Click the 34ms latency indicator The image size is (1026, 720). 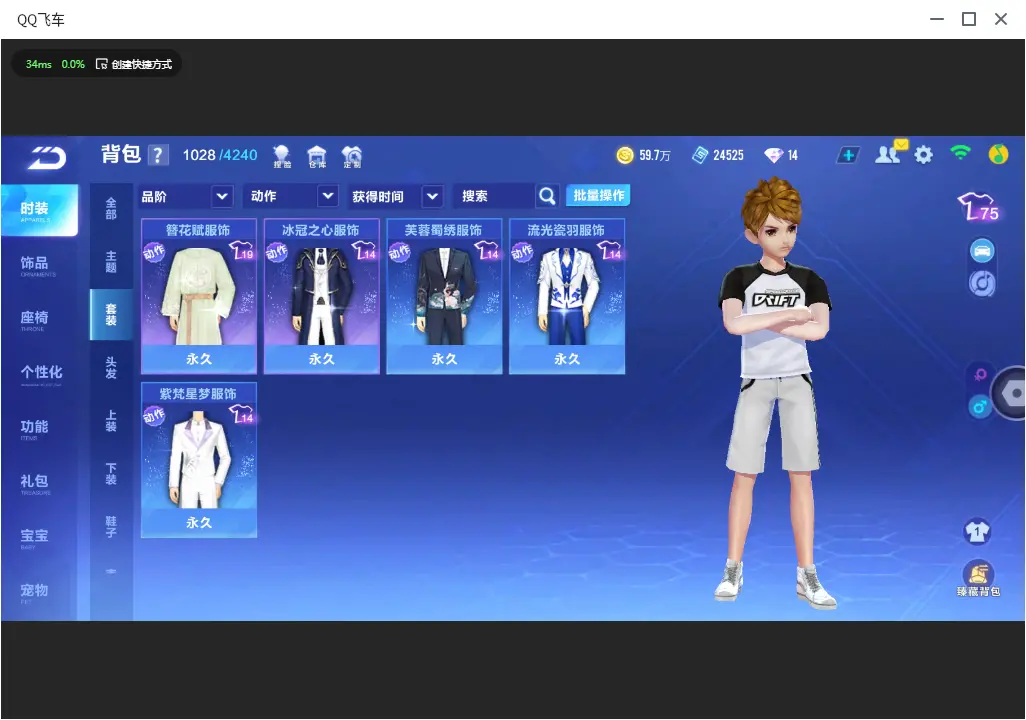[39, 64]
